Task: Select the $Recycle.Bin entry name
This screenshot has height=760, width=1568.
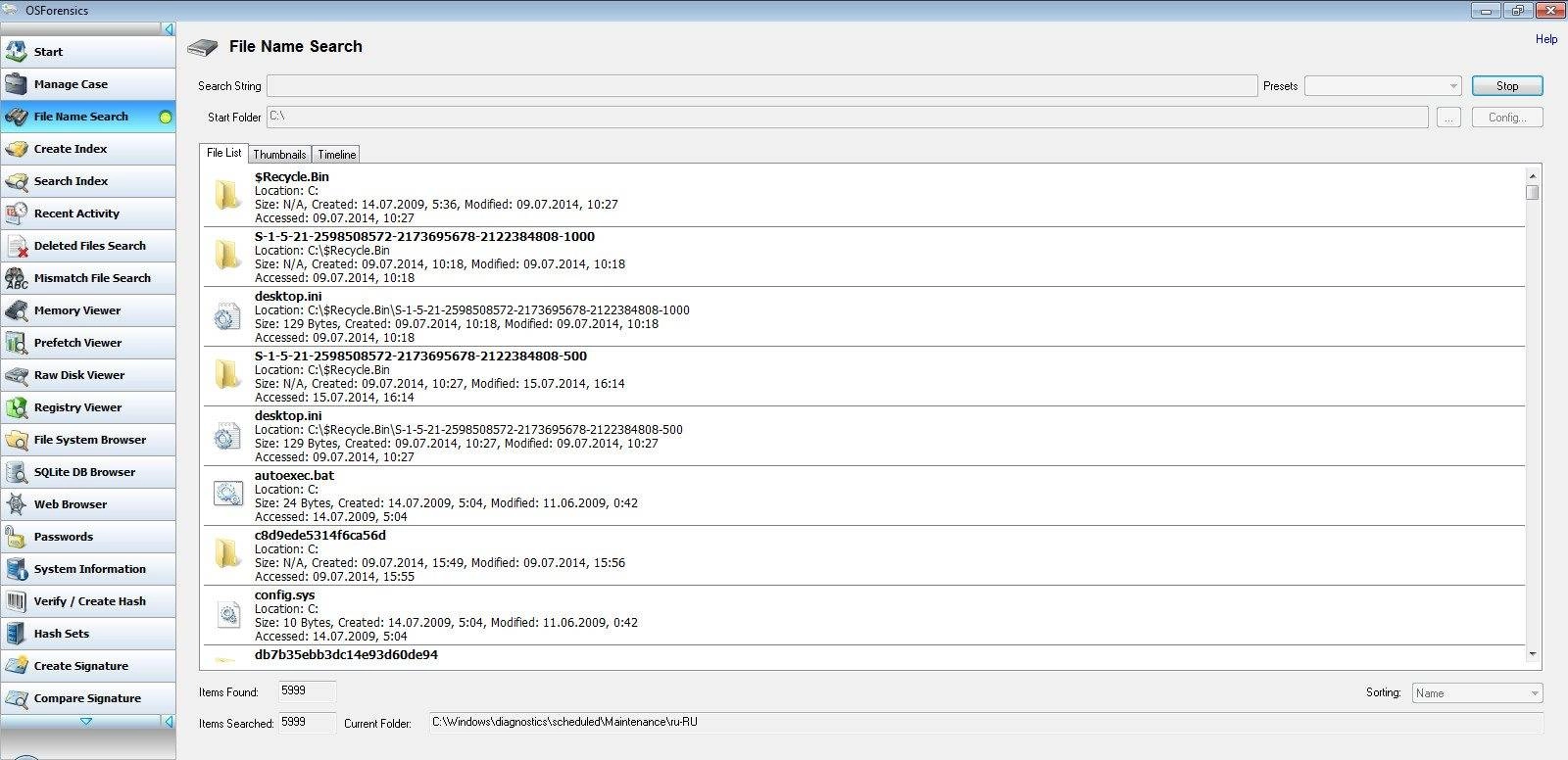Action: tap(292, 177)
